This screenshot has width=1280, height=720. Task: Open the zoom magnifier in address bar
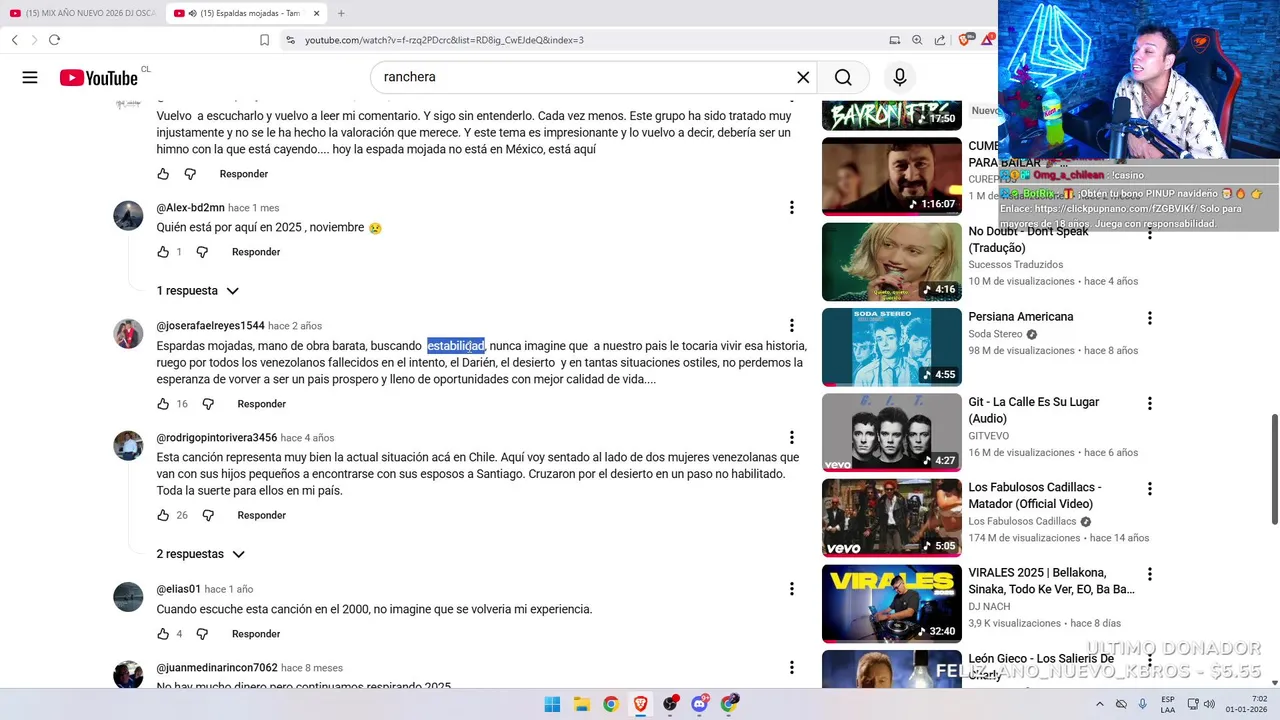tap(917, 40)
